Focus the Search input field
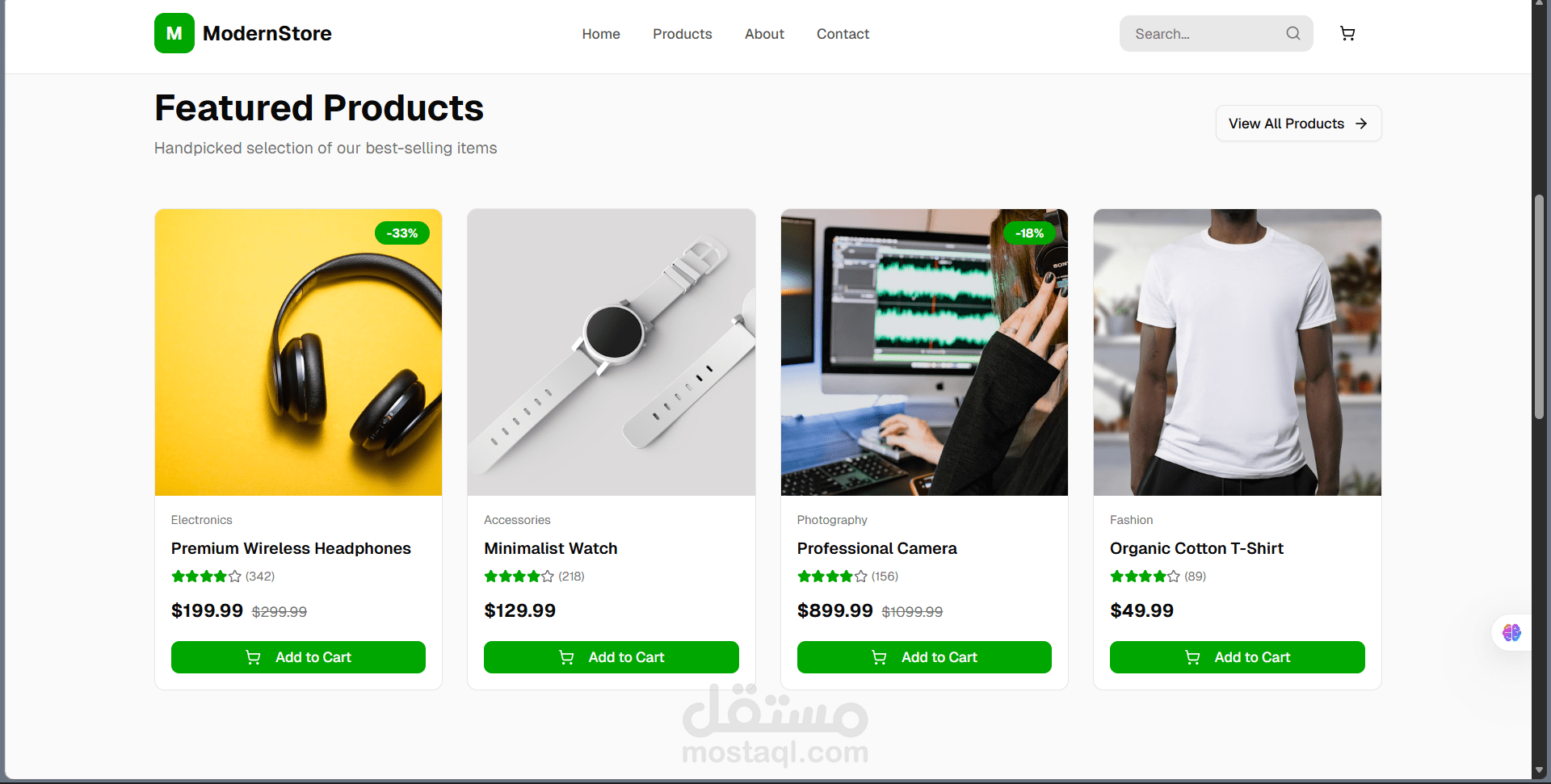The image size is (1551, 784). coord(1204,34)
